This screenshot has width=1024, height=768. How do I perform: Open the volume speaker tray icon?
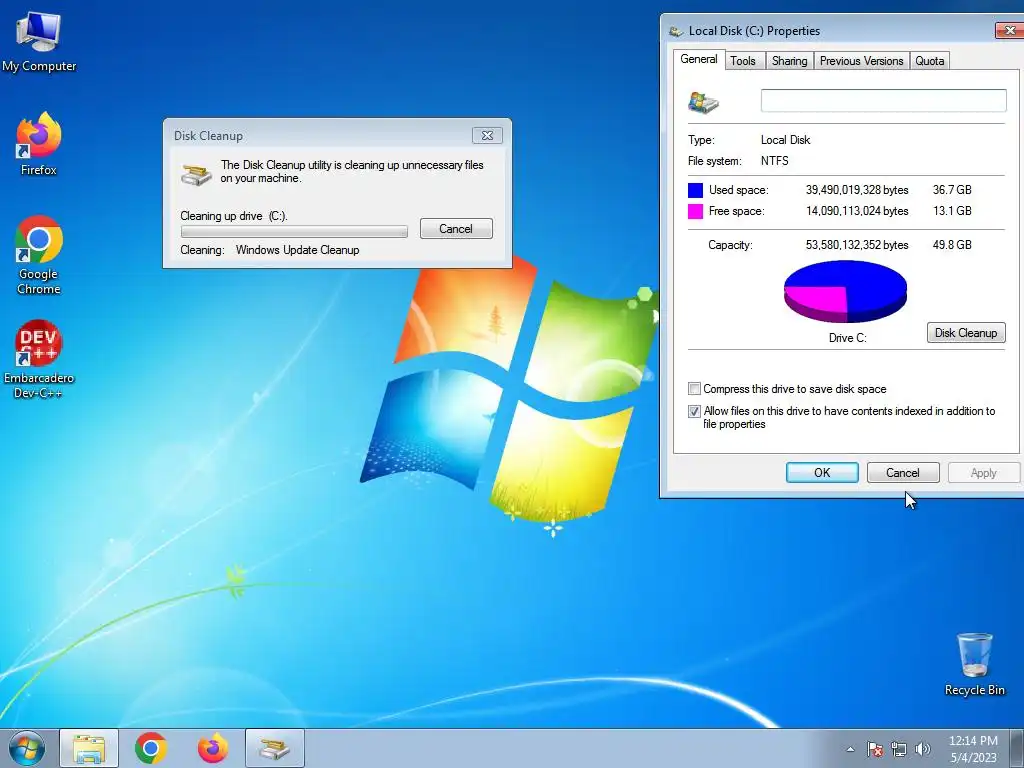pyautogui.click(x=923, y=749)
